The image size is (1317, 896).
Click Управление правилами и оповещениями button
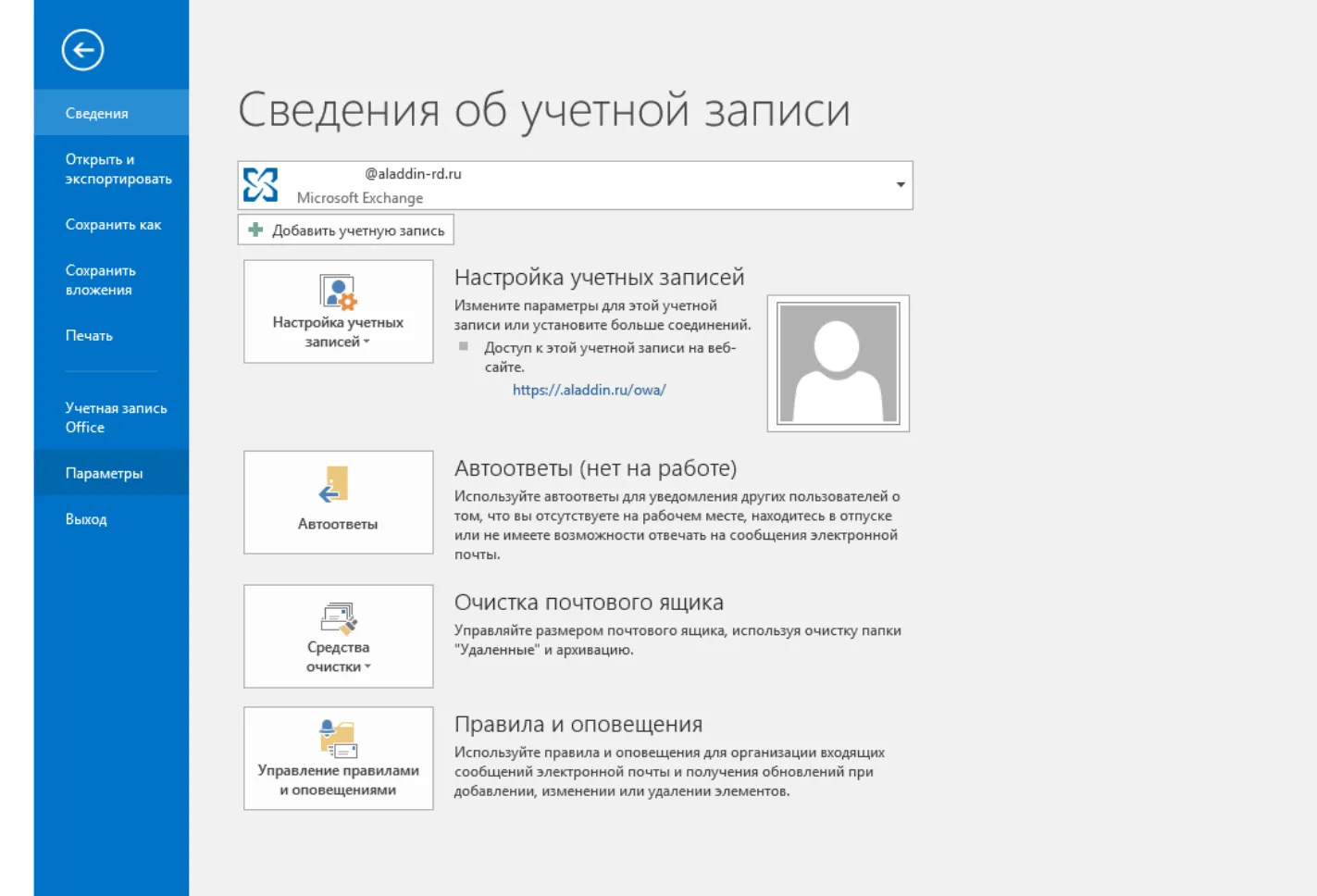(x=339, y=759)
